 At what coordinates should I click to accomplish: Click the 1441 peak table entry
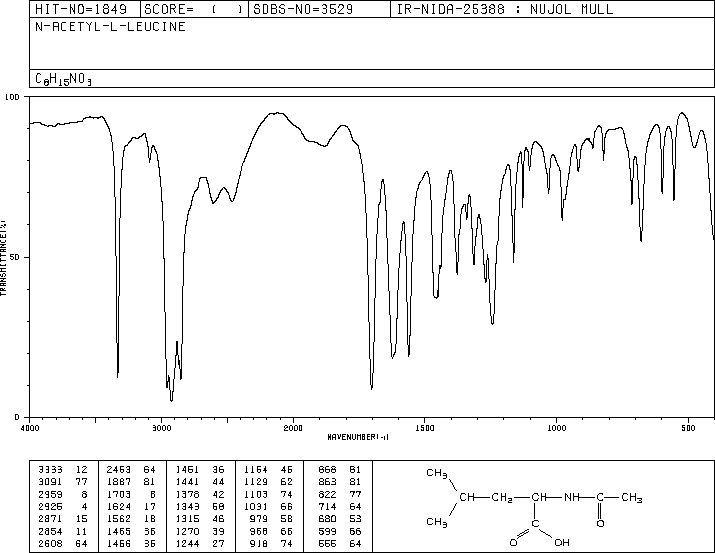pyautogui.click(x=187, y=482)
